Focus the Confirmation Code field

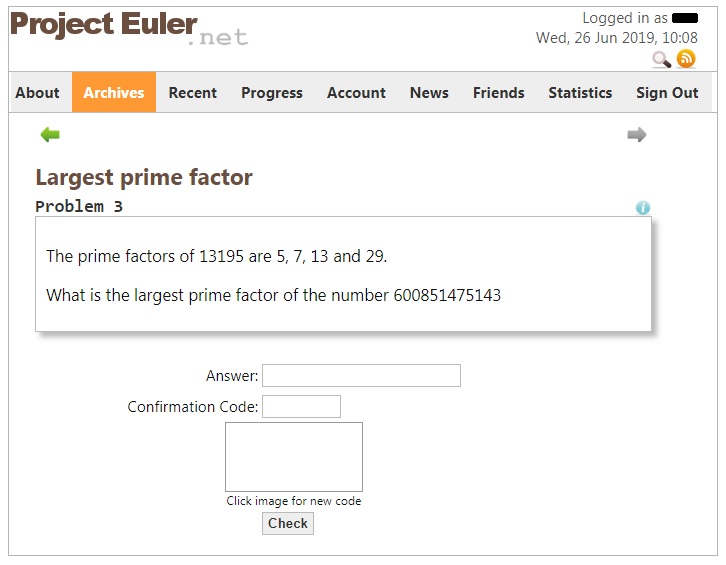[x=301, y=407]
